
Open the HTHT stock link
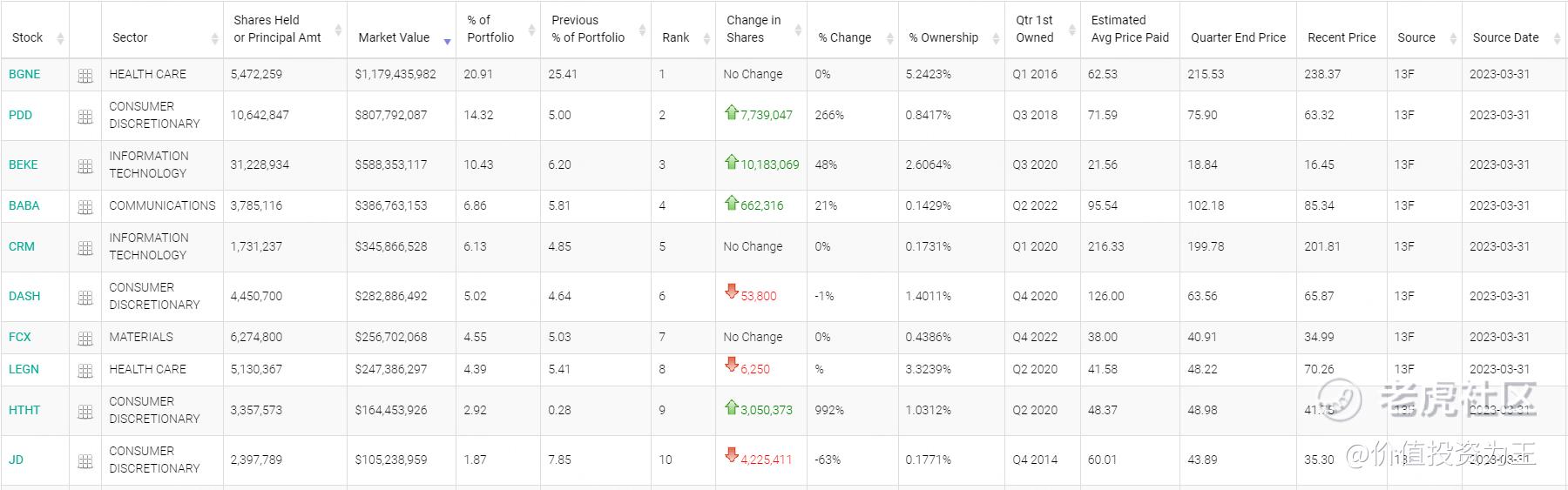(24, 410)
